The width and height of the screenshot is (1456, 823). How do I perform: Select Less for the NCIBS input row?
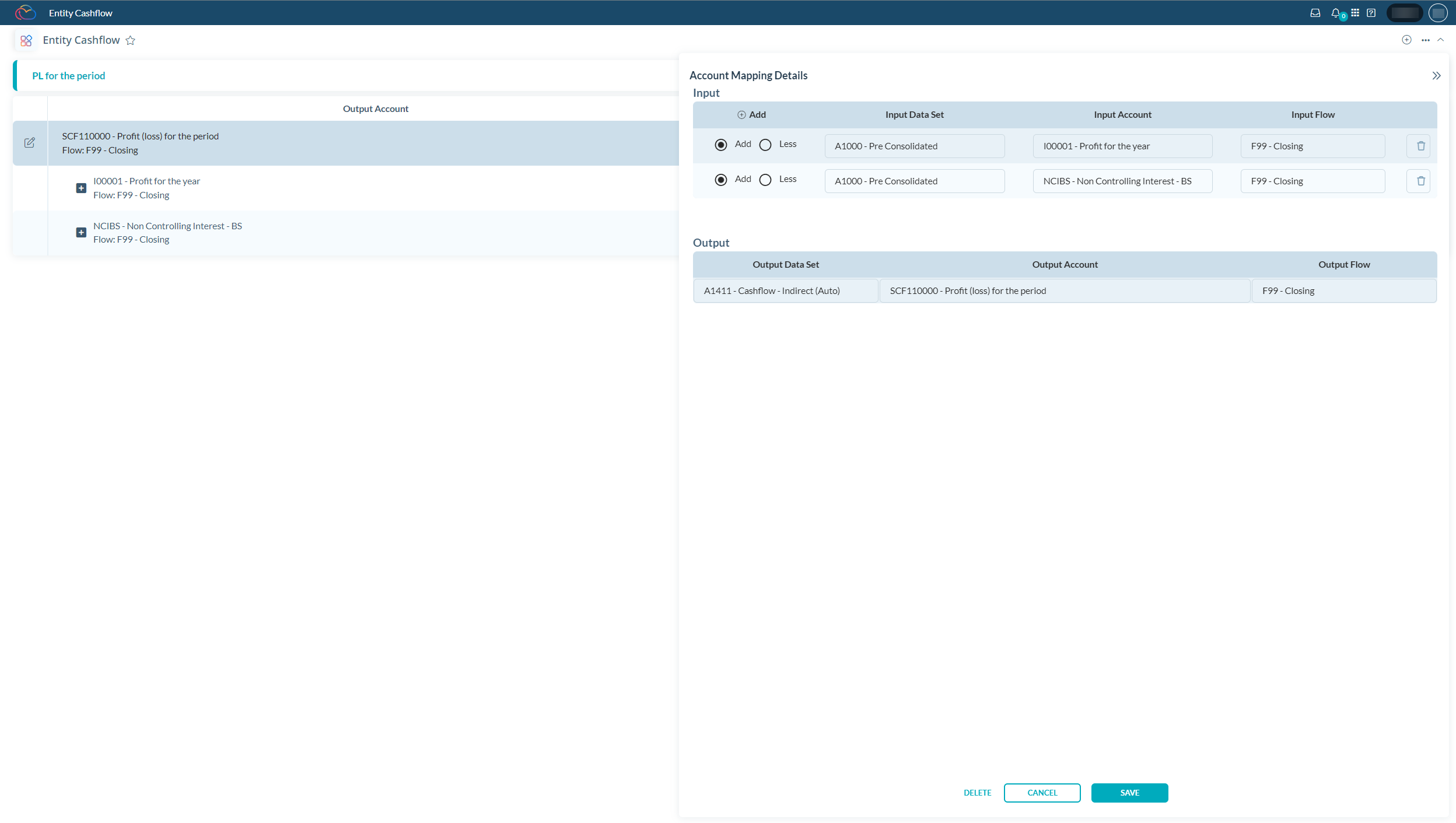coord(765,180)
